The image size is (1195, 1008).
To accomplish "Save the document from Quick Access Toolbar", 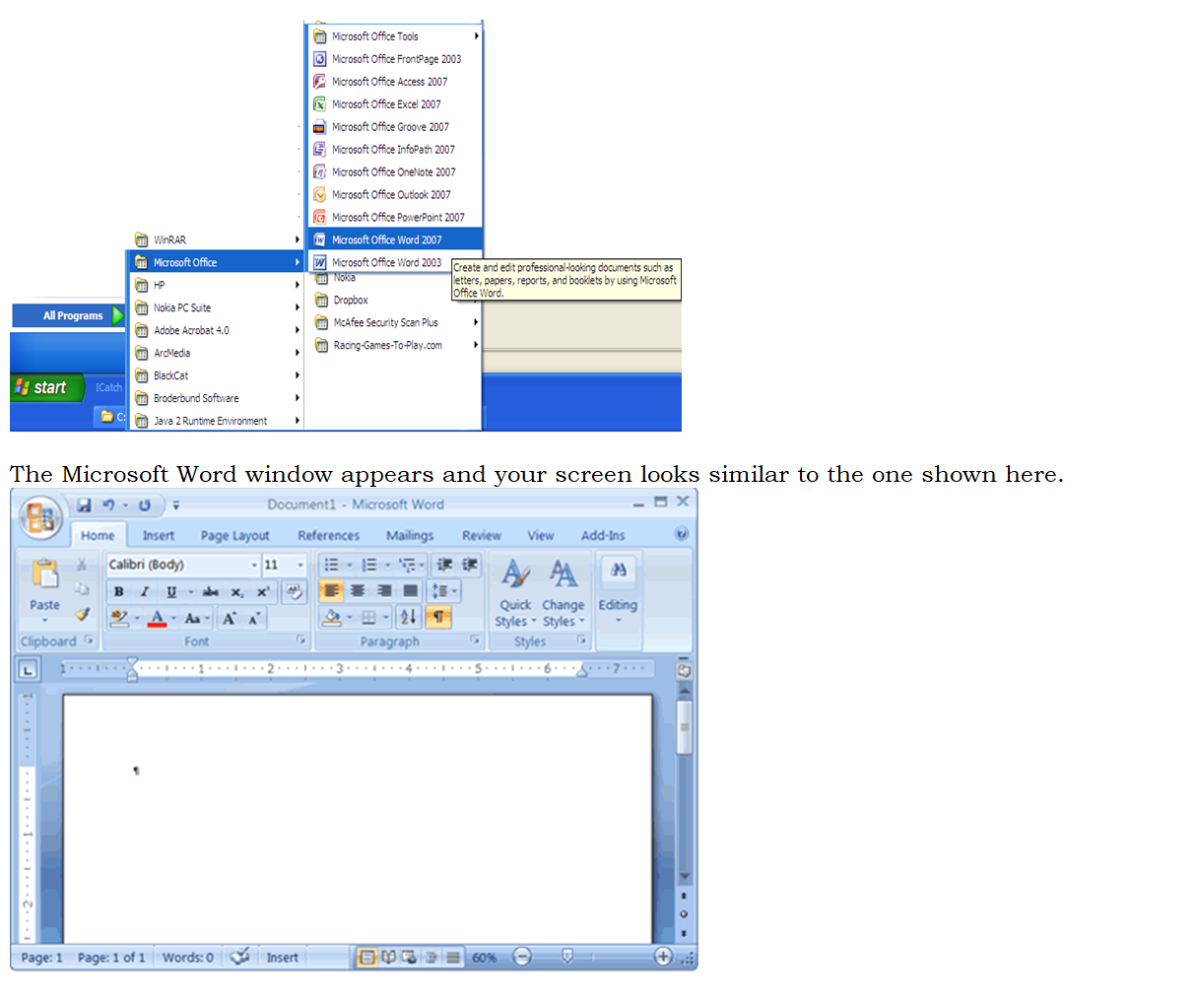I will click(x=85, y=505).
